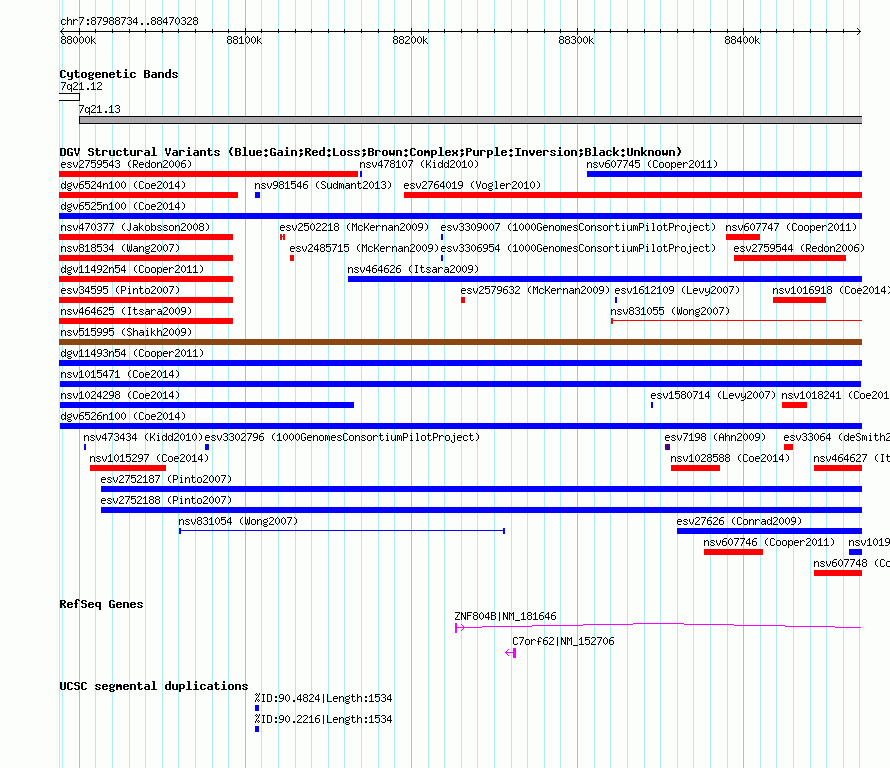This screenshot has height=768, width=890.
Task: Select the thin blue nsv831054 span line
Action: tap(342, 531)
